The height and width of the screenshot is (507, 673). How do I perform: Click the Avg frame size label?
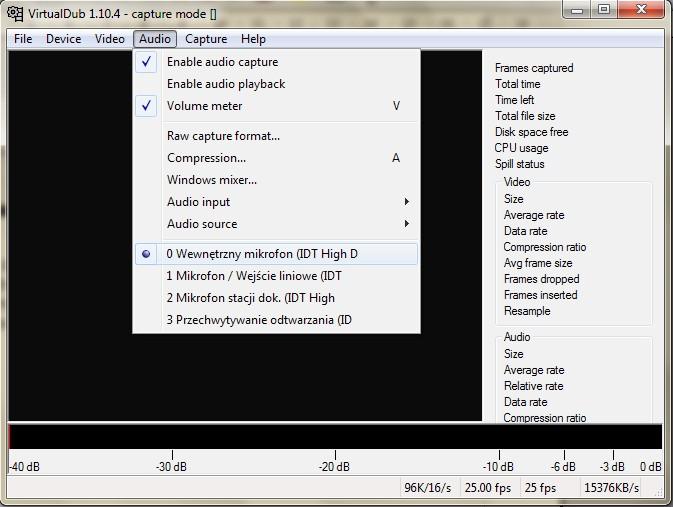[x=538, y=263]
